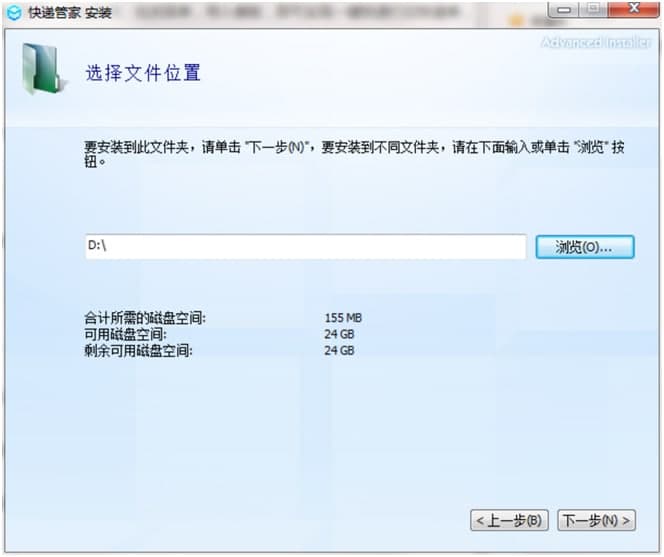
Task: Go to next step with 下一步(N)
Action: tap(596, 520)
